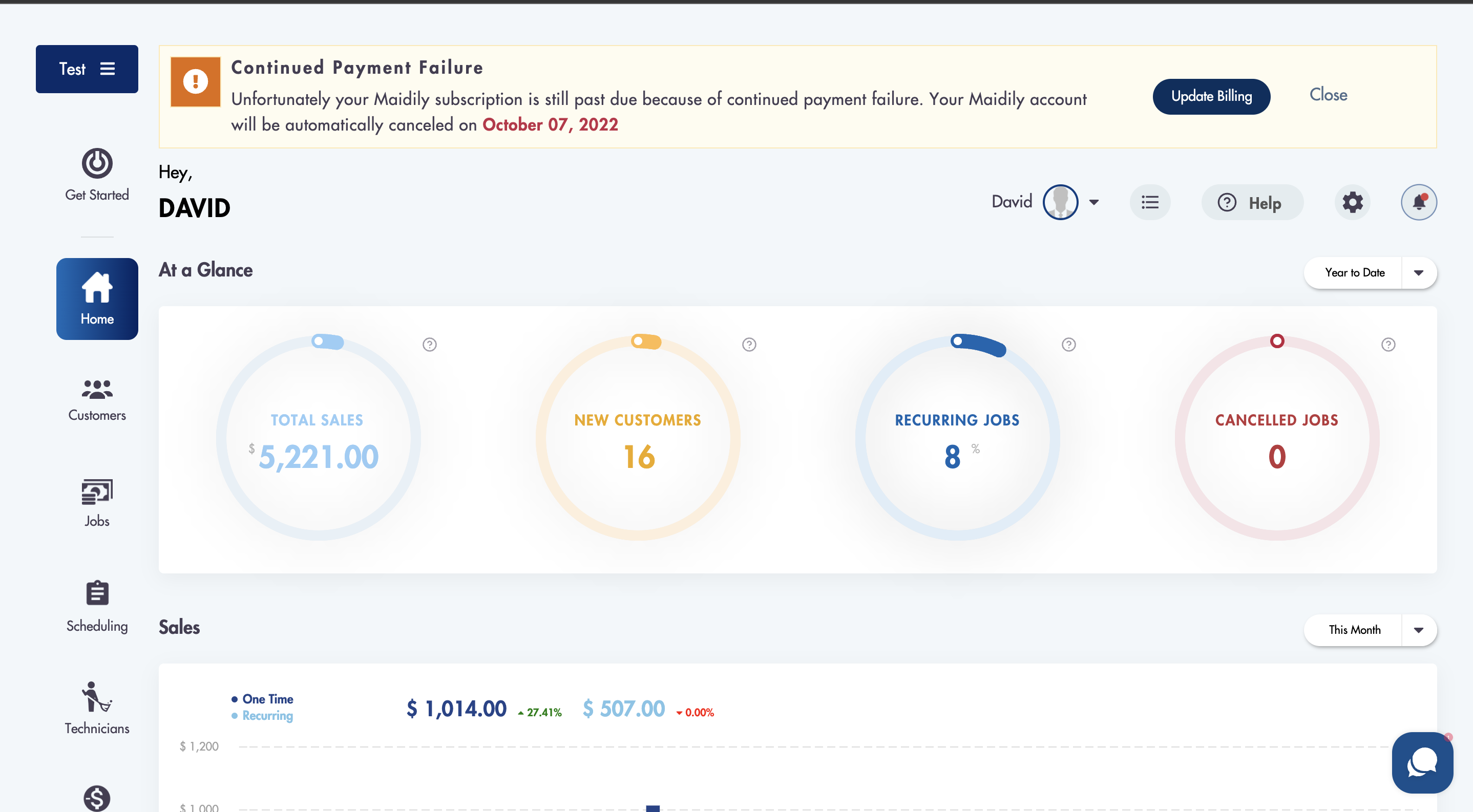The width and height of the screenshot is (1473, 812).
Task: Expand the Year to Date dropdown
Action: [1418, 273]
